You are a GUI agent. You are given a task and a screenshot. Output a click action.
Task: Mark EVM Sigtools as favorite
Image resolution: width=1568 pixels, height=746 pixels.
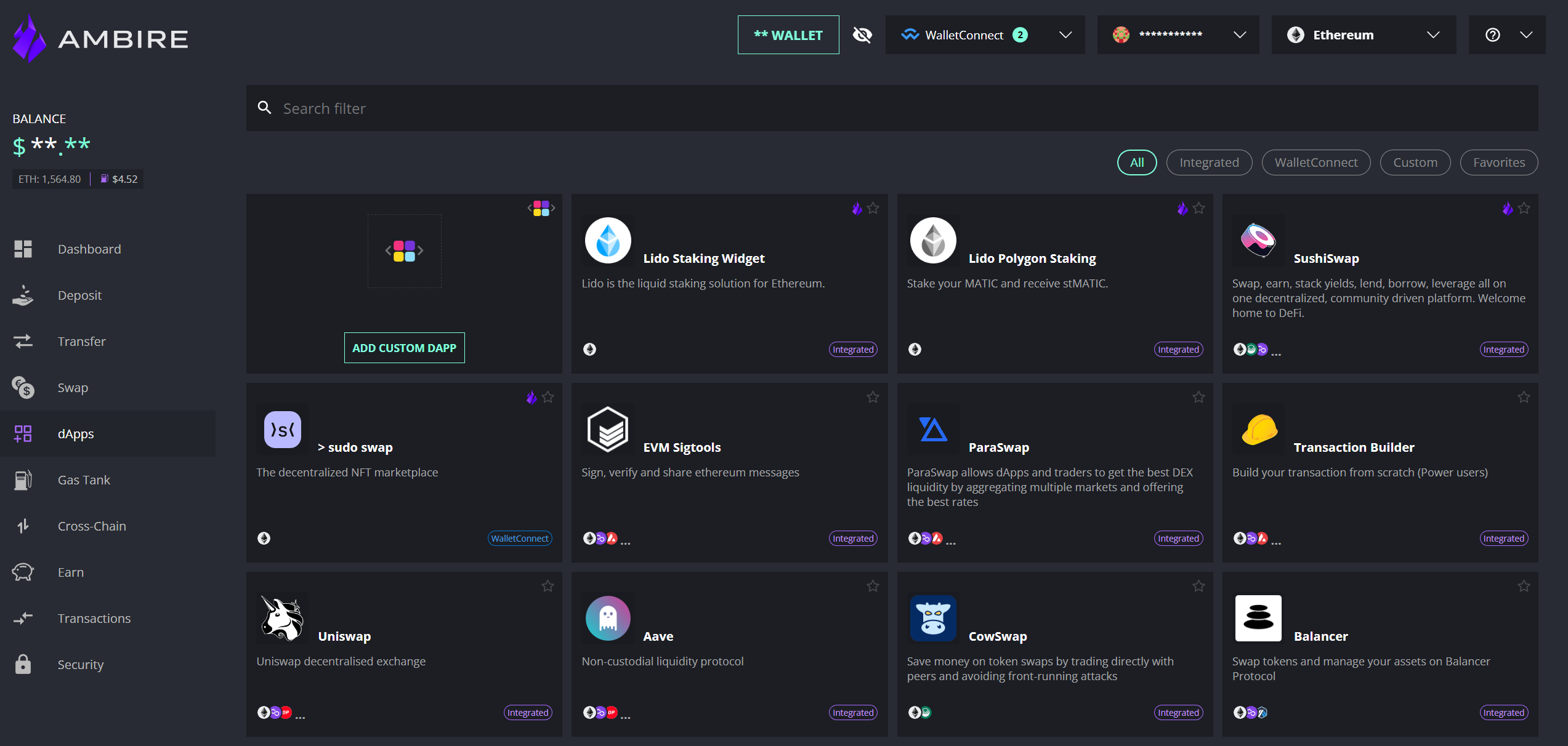[x=873, y=397]
